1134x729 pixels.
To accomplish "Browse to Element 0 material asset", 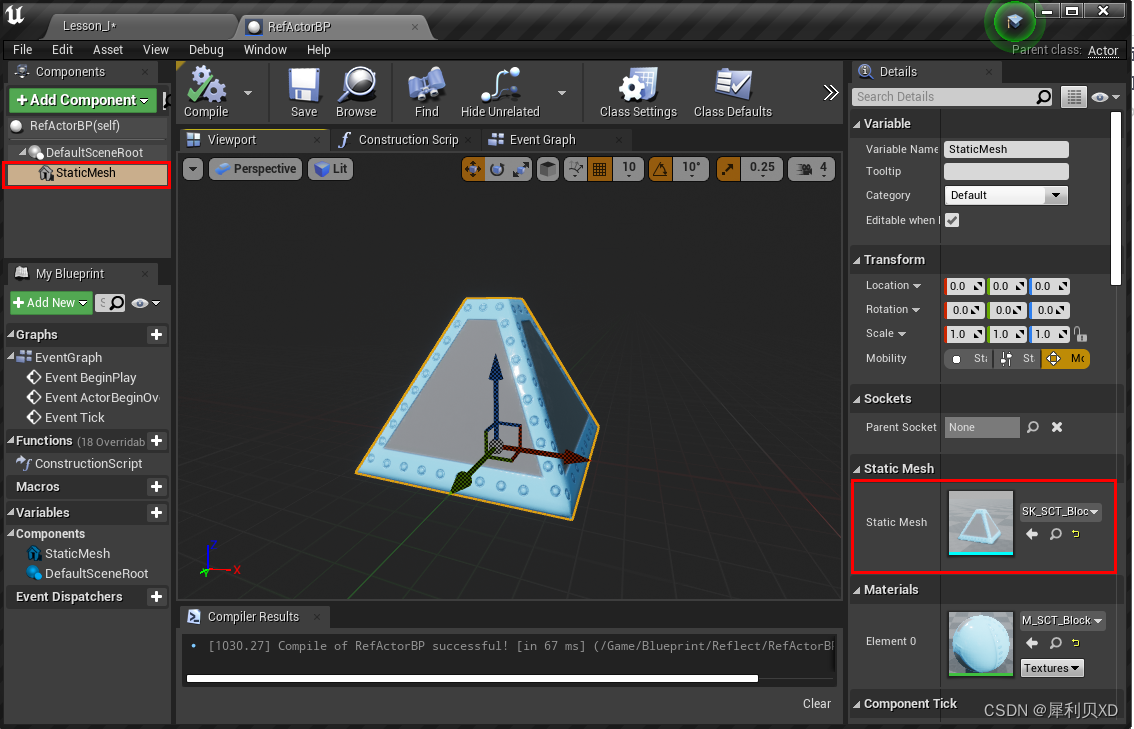I will 1056,643.
